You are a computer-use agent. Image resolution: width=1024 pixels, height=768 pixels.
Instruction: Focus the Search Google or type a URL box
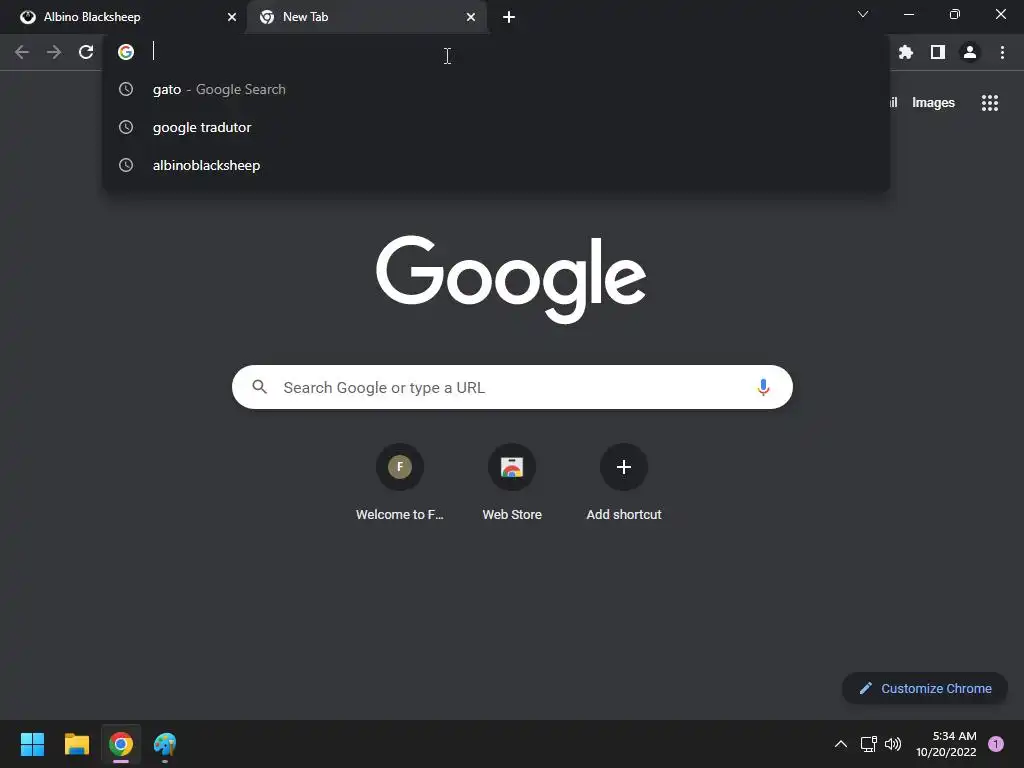[x=512, y=387]
